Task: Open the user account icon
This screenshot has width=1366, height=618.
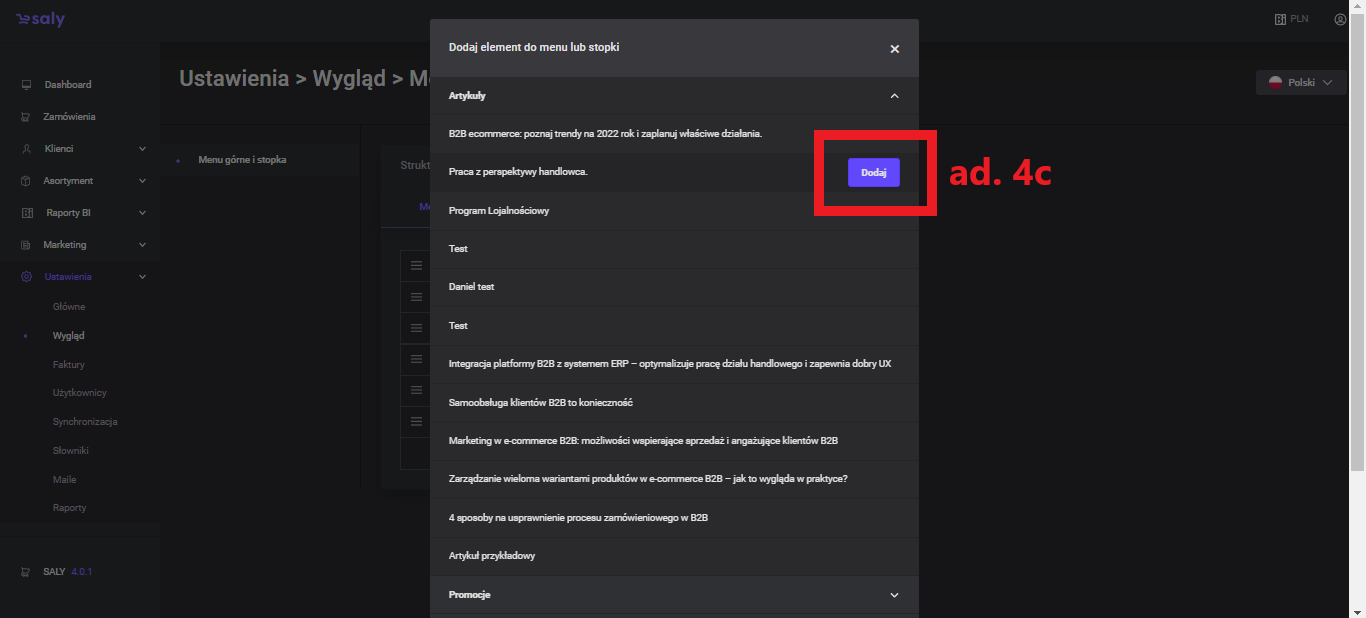Action: [1340, 19]
